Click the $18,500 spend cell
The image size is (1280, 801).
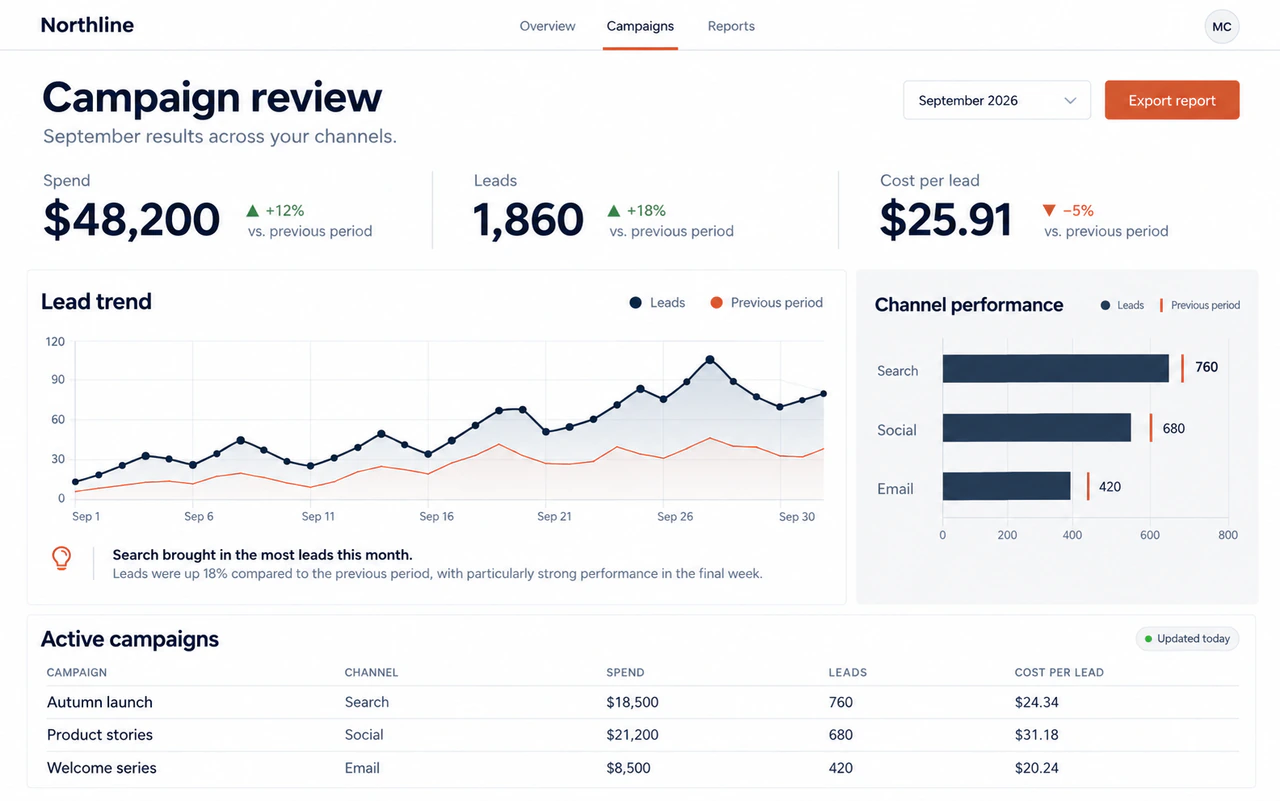click(x=632, y=702)
